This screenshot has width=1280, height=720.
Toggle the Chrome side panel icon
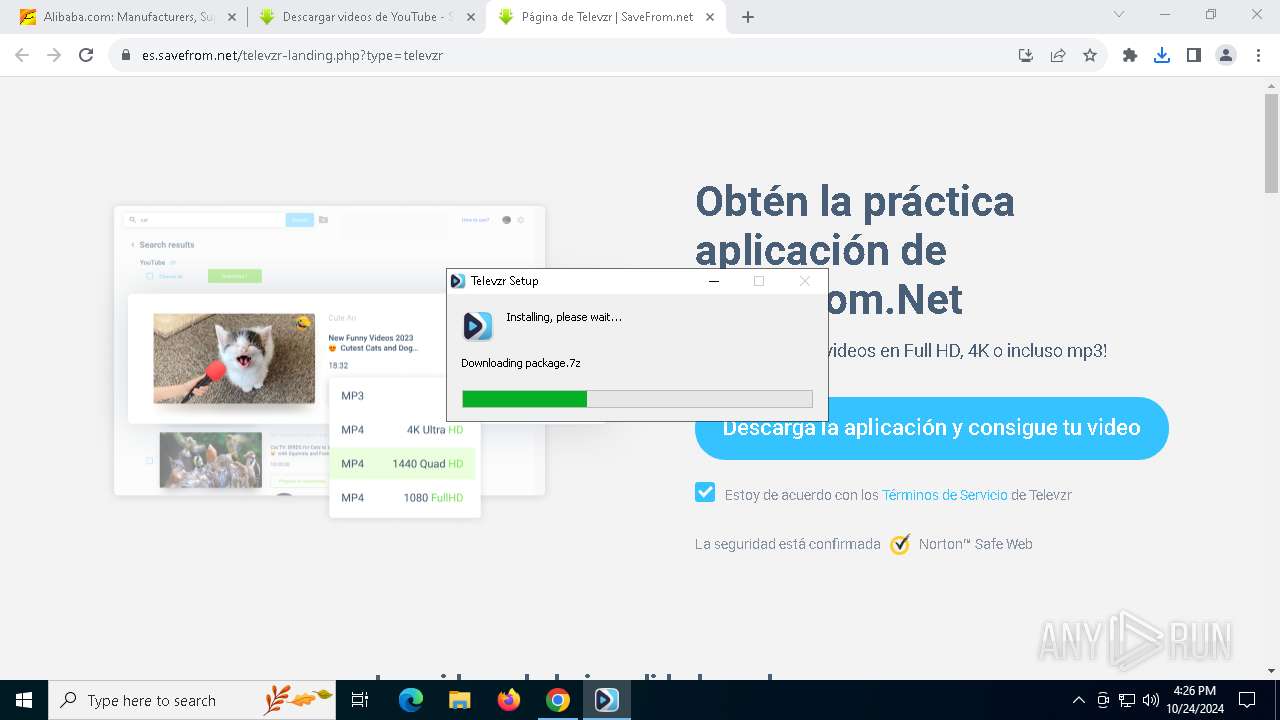coord(1194,55)
